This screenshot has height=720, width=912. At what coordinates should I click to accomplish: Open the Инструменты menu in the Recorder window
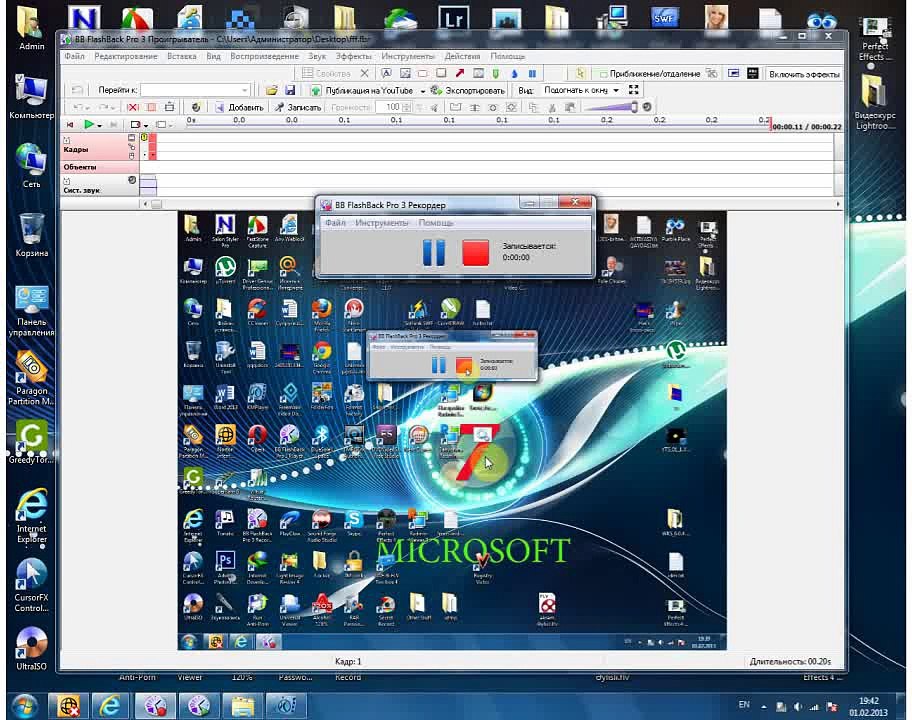(x=382, y=223)
